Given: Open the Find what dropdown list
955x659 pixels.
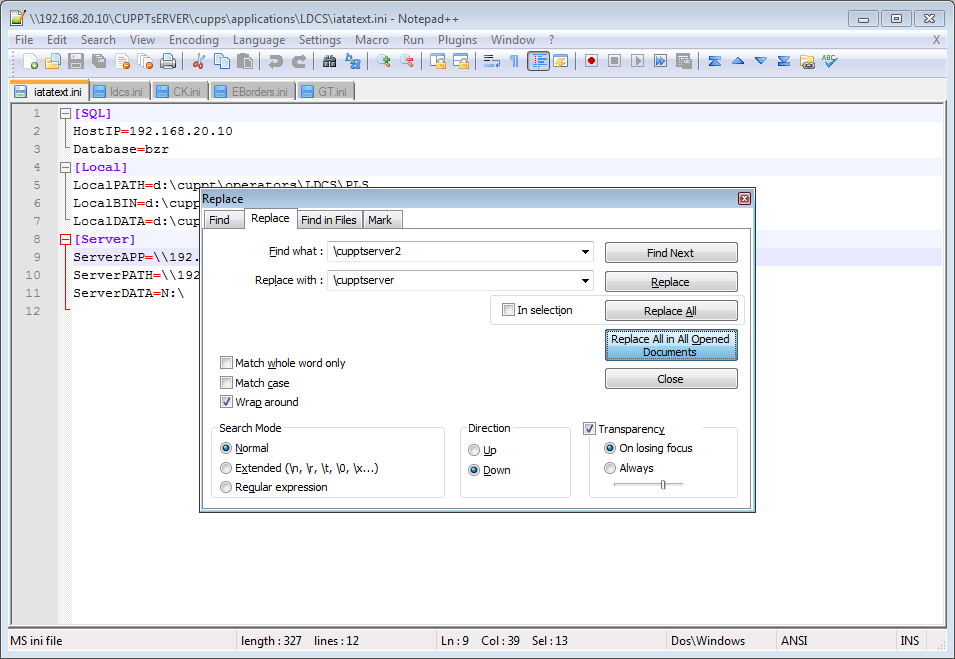Looking at the screenshot, I should [x=584, y=251].
